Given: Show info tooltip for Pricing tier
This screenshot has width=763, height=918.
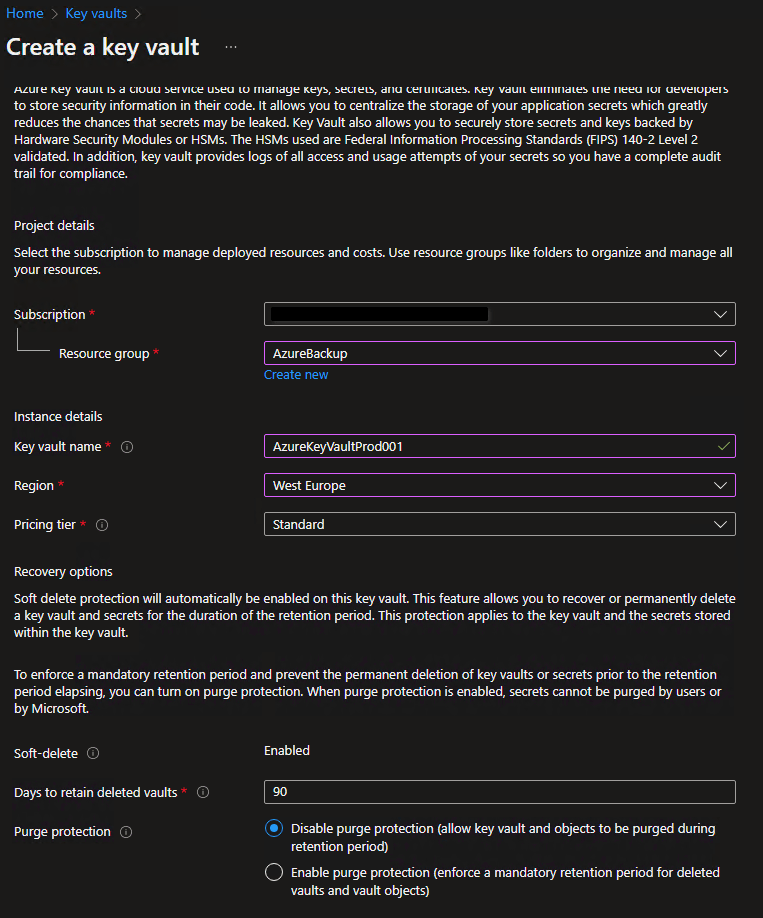Looking at the screenshot, I should 102,525.
